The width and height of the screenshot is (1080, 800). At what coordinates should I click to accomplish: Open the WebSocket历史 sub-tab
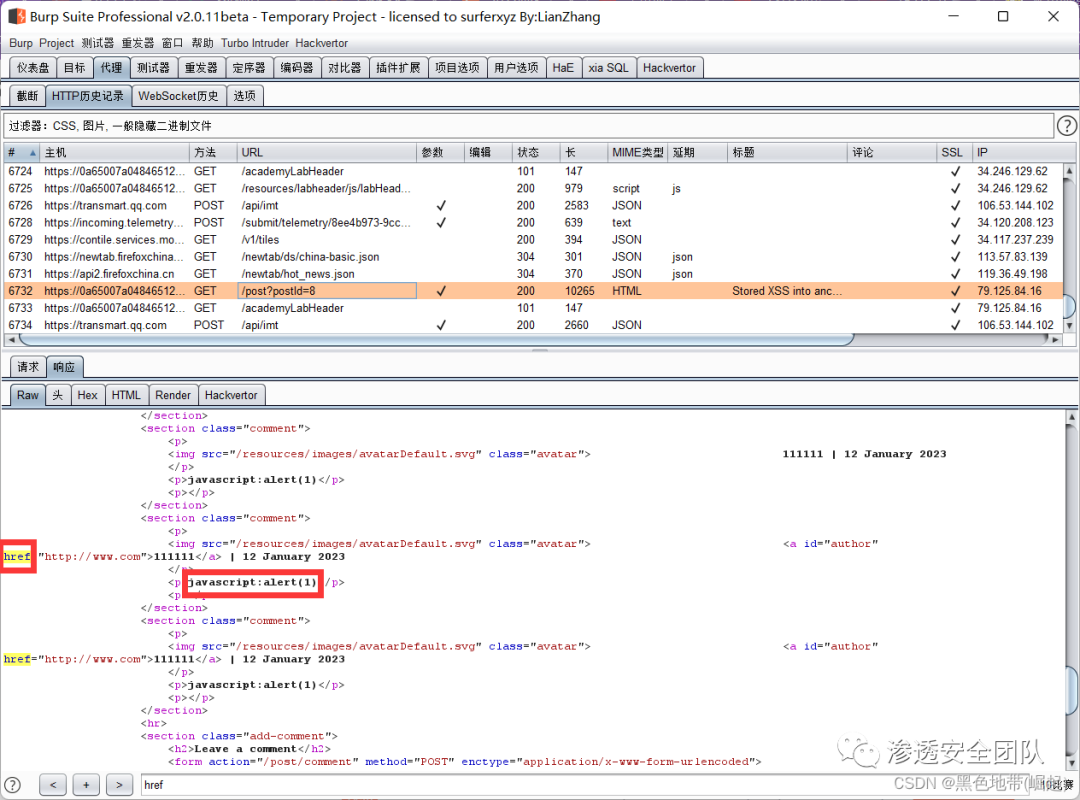pyautogui.click(x=178, y=96)
